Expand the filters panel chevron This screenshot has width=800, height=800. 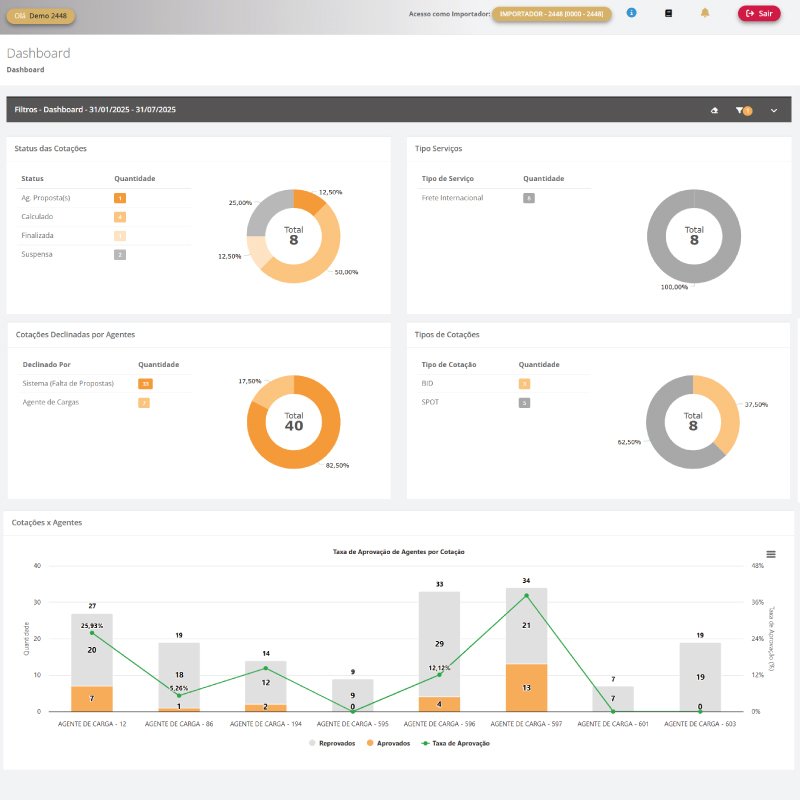(x=774, y=110)
